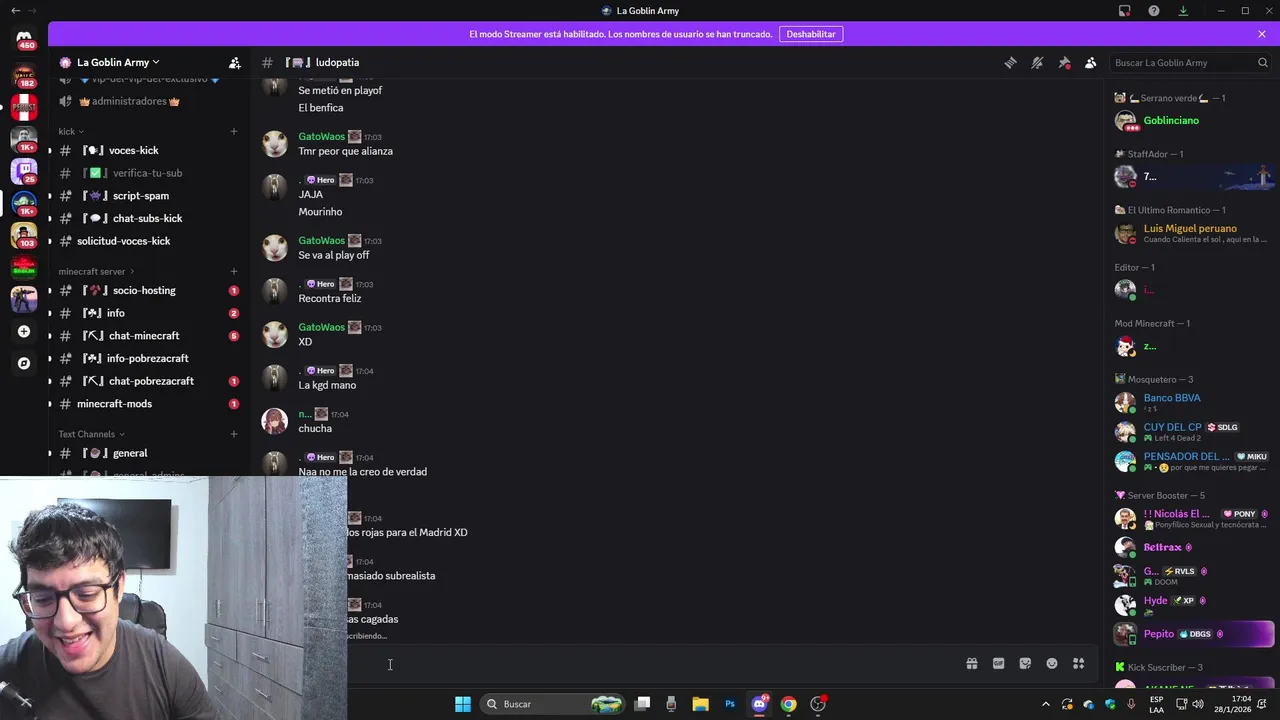1280x720 pixels.
Task: Open Windows Start menu
Action: point(463,704)
